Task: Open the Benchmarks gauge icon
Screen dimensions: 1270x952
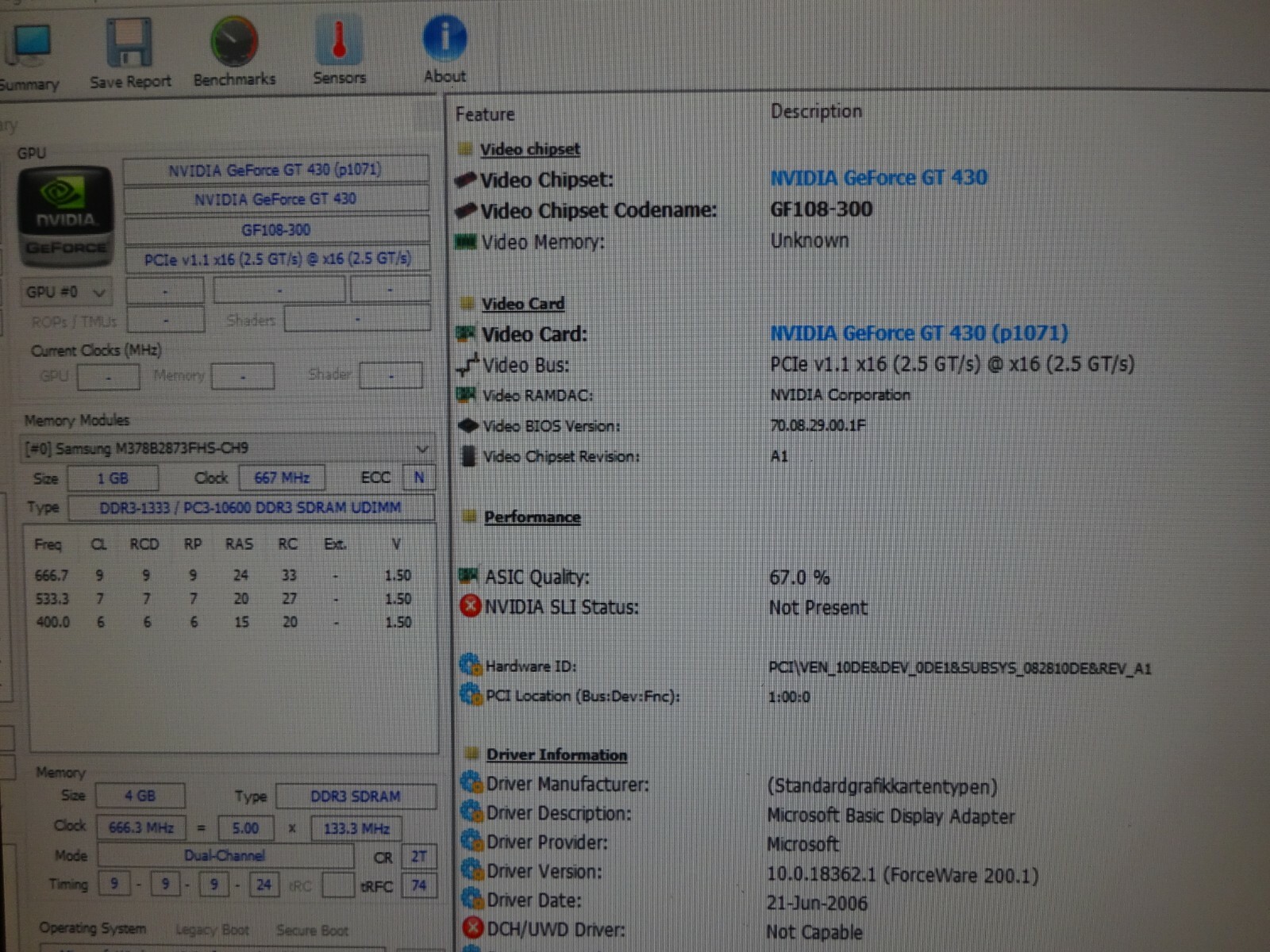Action: tap(234, 41)
